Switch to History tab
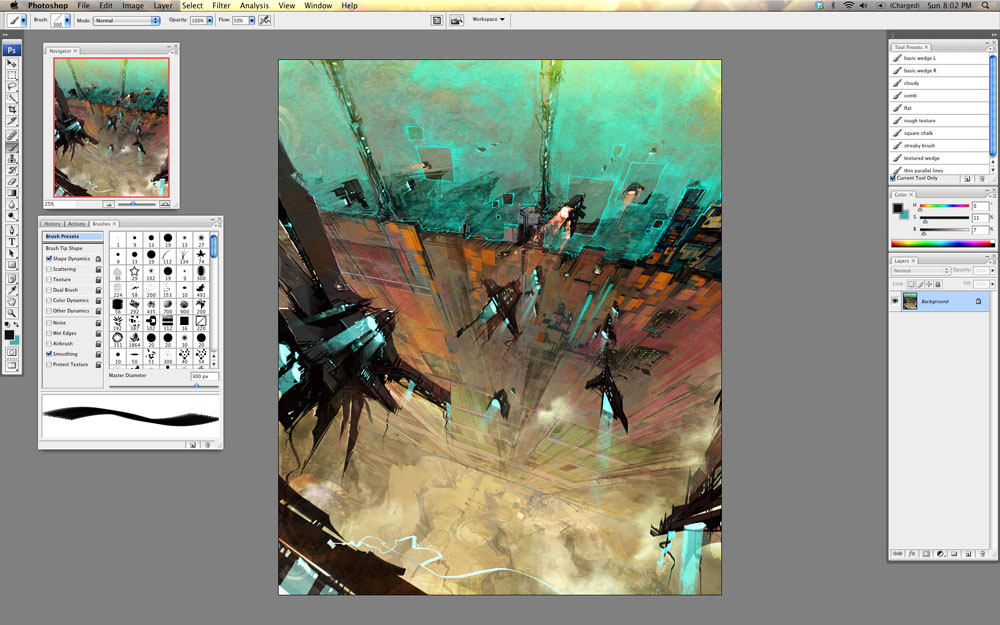 pyautogui.click(x=52, y=224)
